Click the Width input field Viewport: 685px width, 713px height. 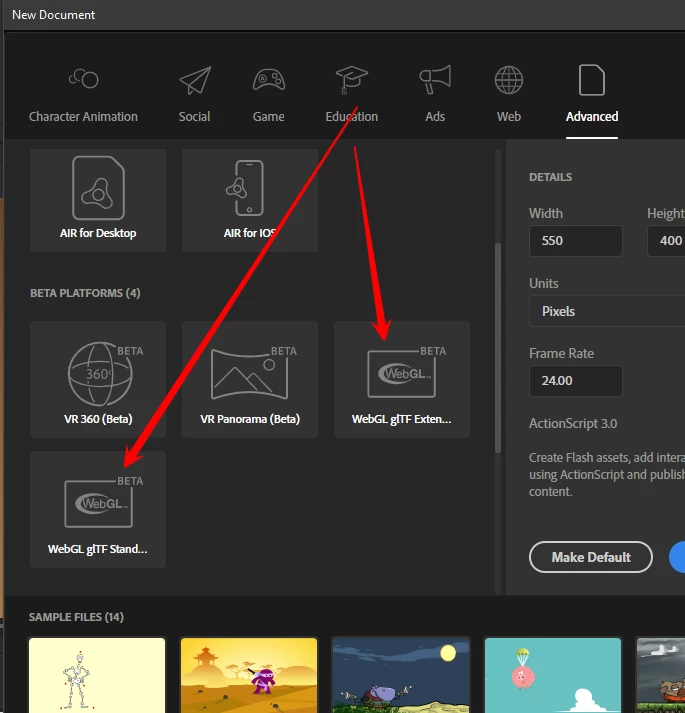576,241
